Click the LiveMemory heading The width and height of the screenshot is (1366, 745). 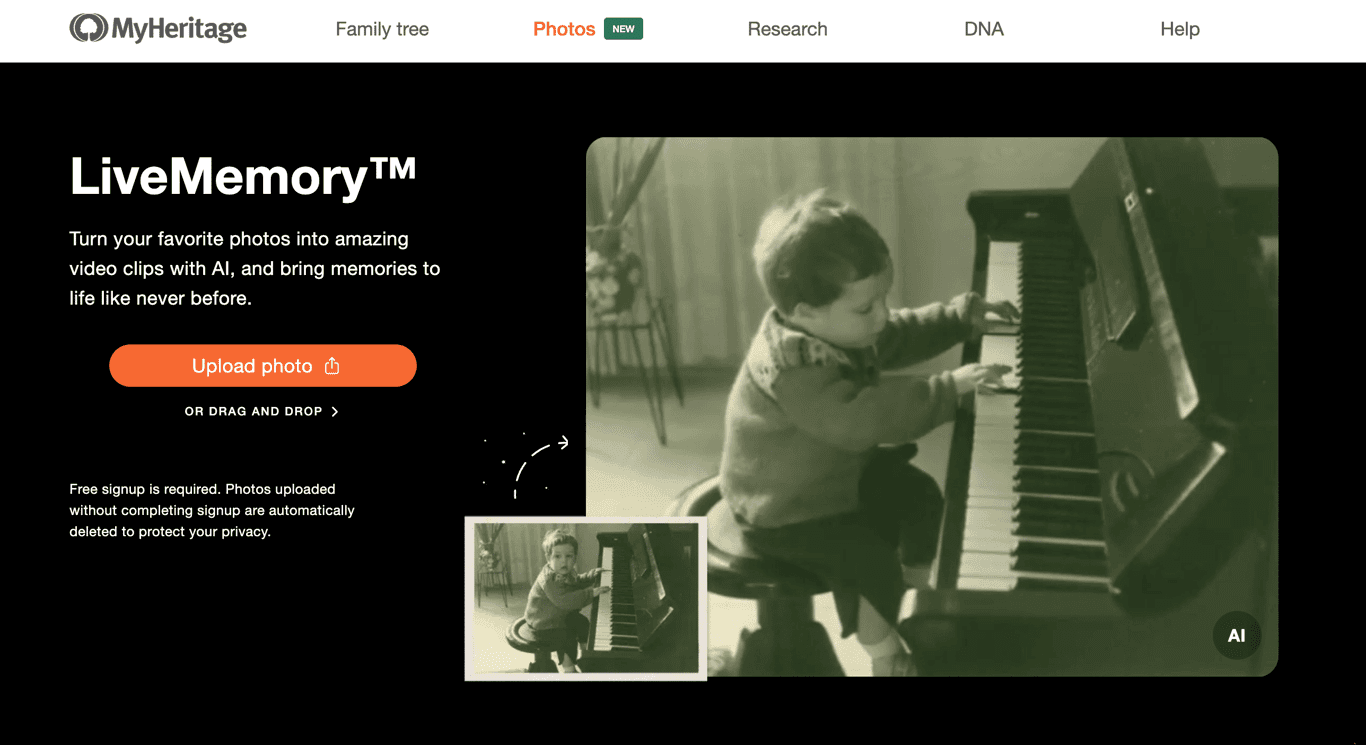(242, 176)
